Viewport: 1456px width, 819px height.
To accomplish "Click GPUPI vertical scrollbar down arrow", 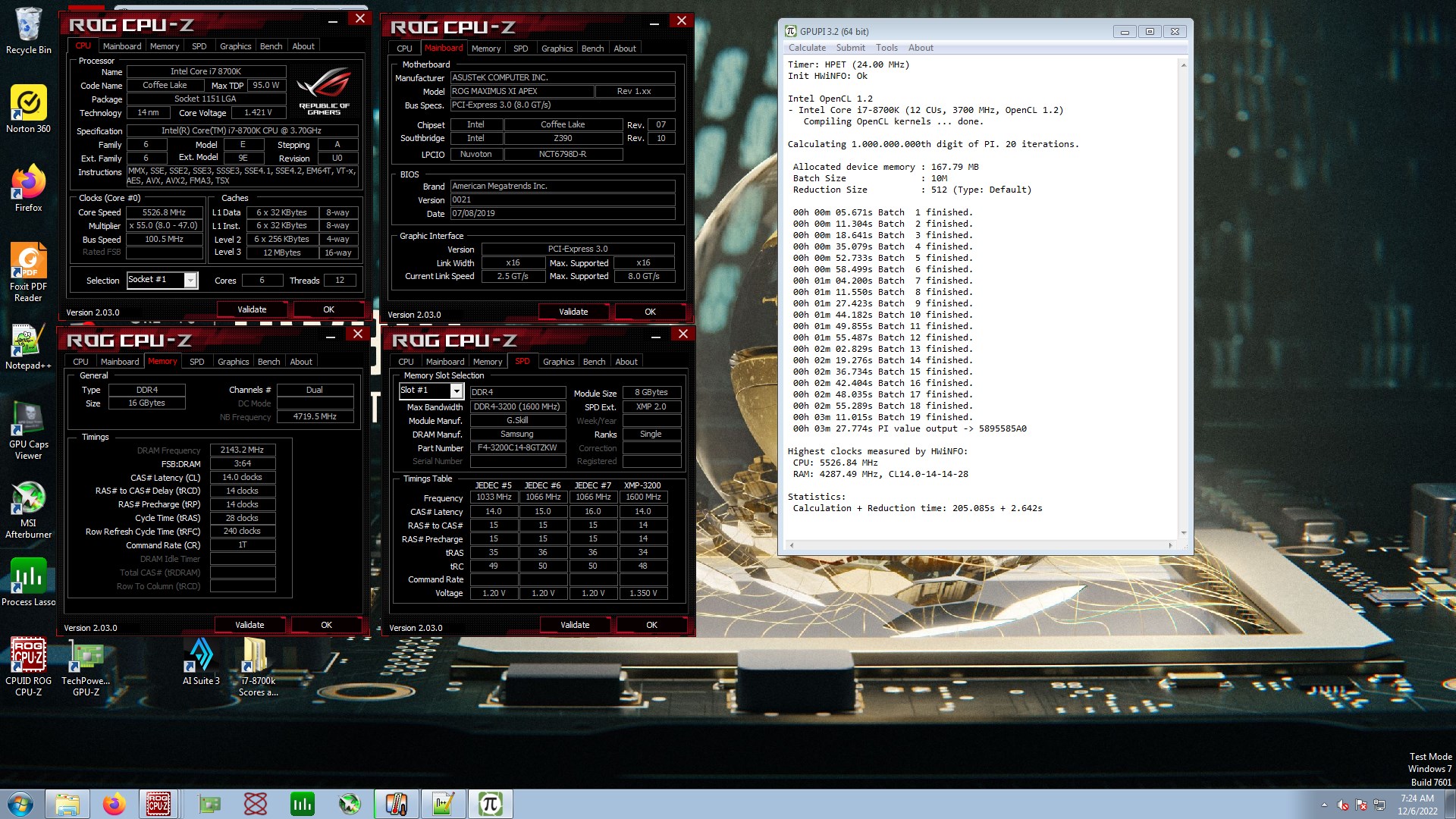I will point(1183,533).
